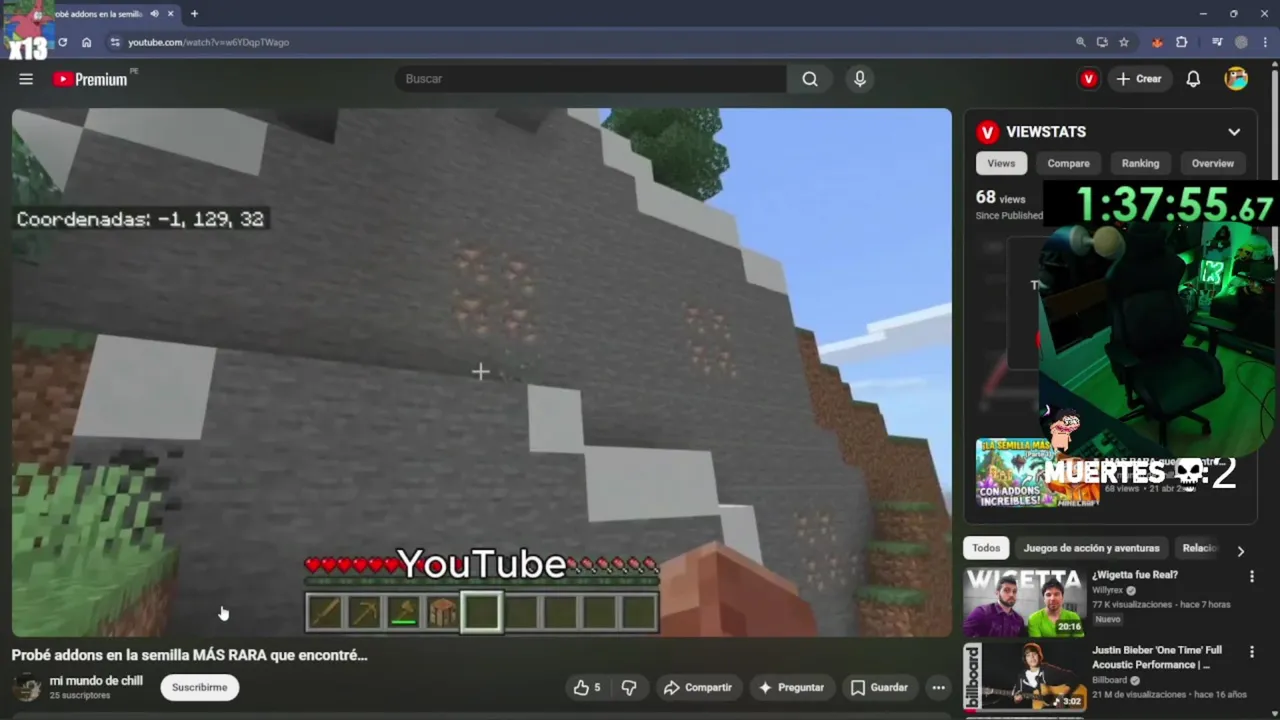Open the notifications bell
Screen dimensions: 1280x720
1193,79
